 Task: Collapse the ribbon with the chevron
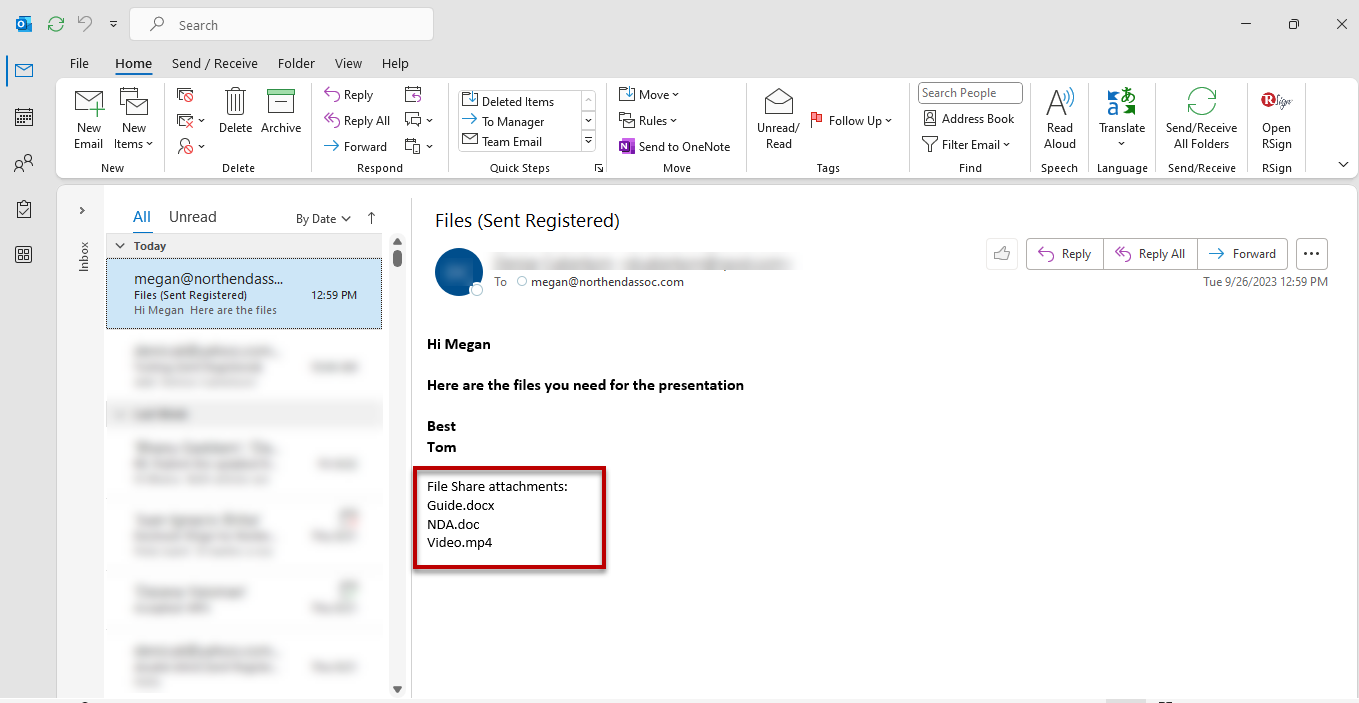coord(1343,164)
